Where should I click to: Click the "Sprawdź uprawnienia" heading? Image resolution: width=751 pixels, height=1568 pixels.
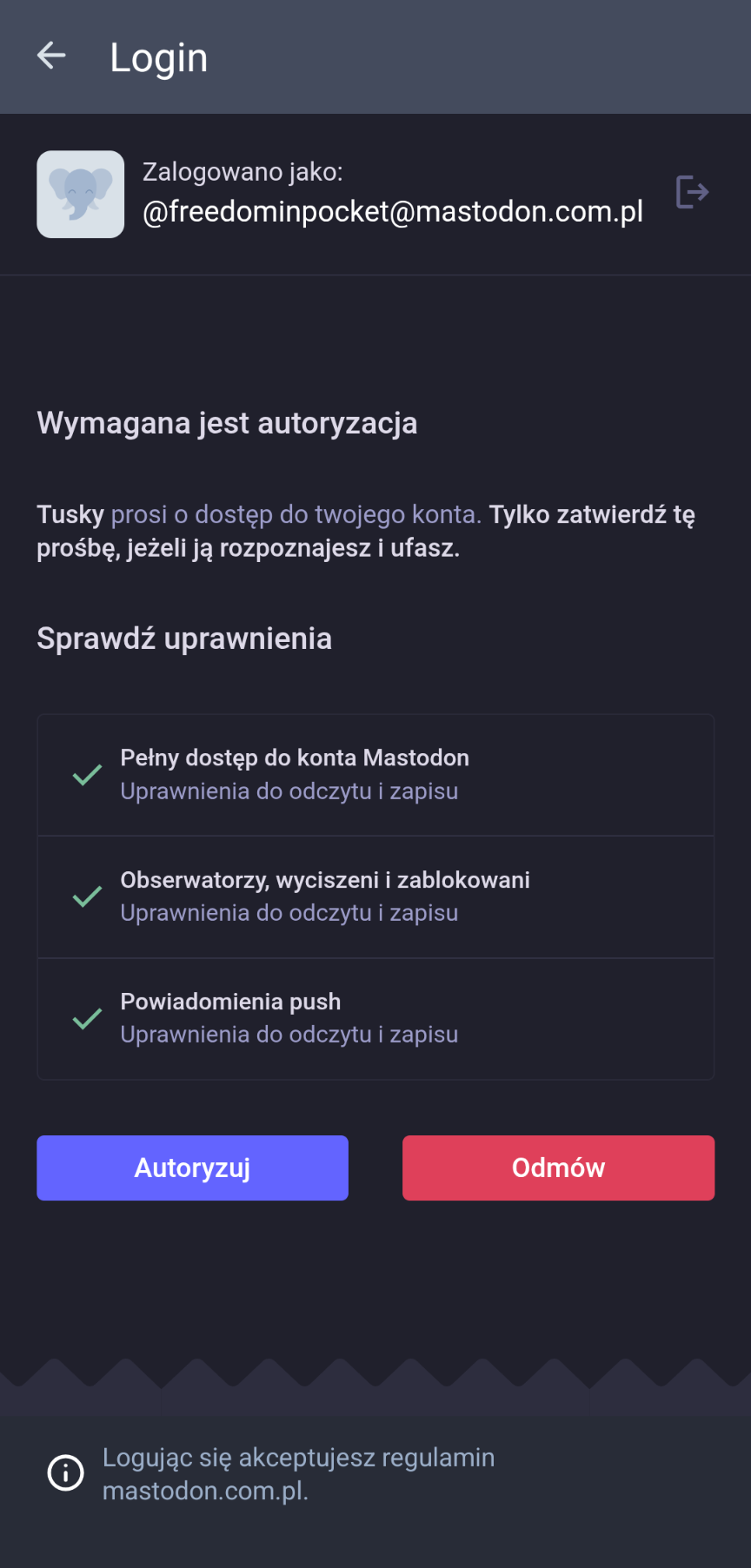184,638
